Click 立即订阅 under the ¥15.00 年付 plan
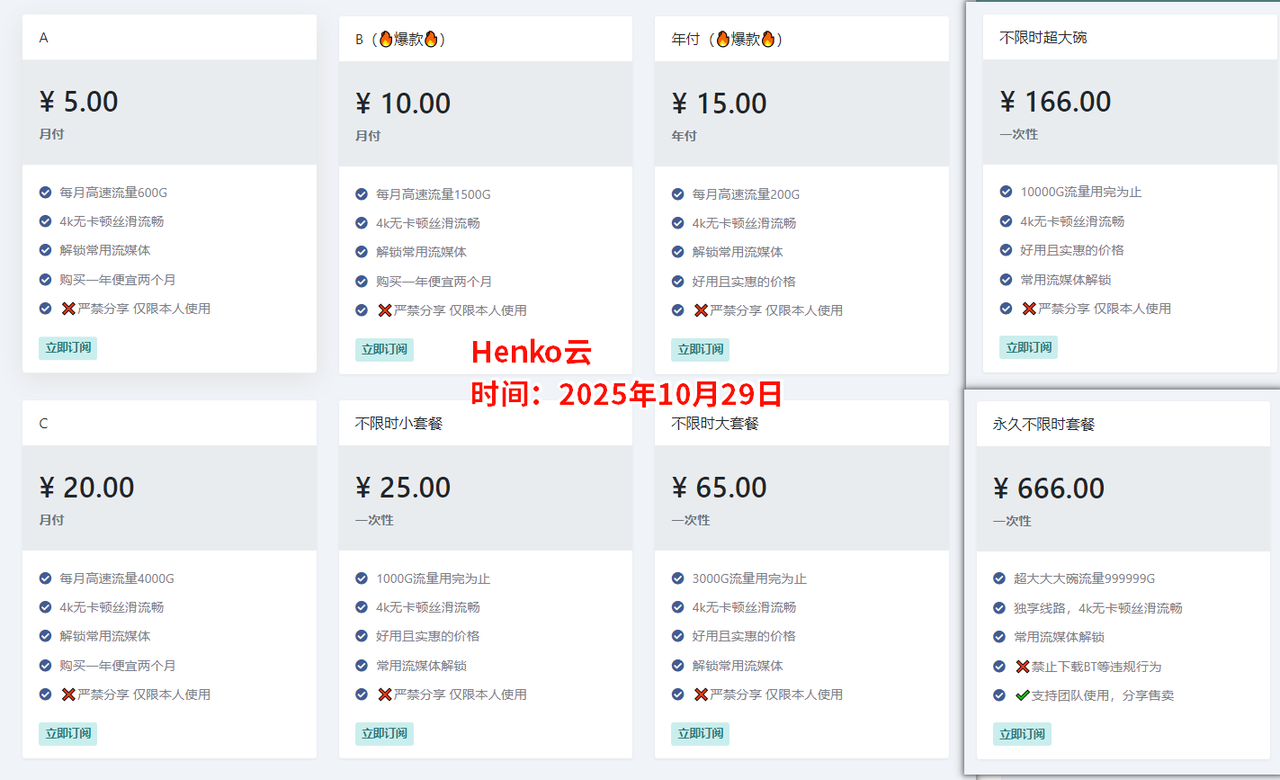The width and height of the screenshot is (1280, 780). coord(700,349)
